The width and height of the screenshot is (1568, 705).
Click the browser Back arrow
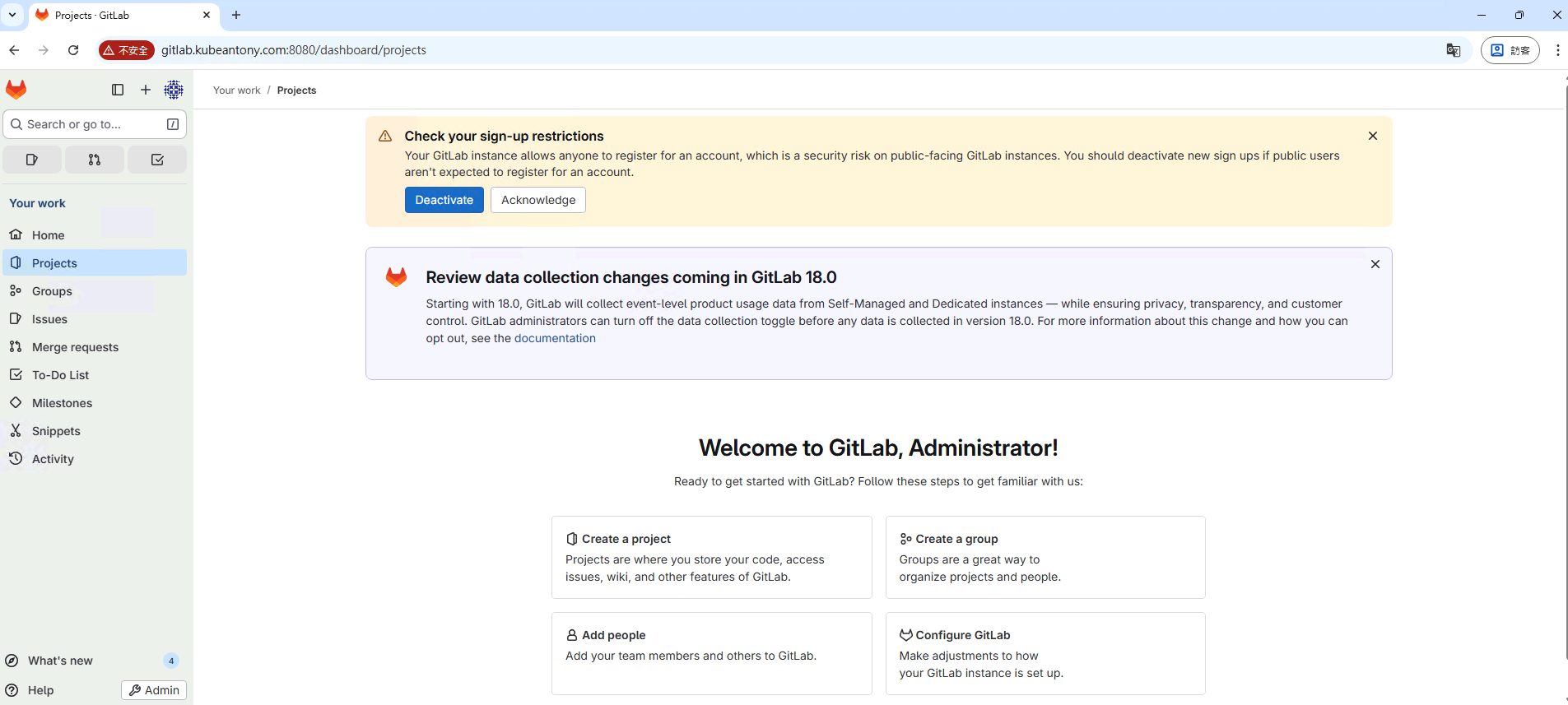[x=14, y=50]
